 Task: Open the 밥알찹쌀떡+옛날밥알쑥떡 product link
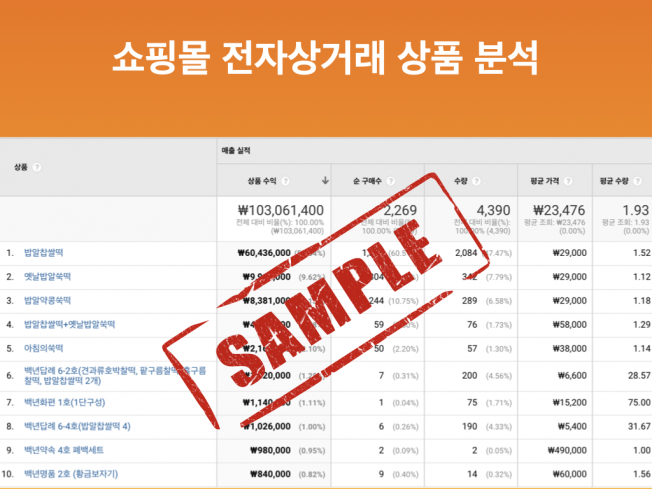click(x=69, y=324)
